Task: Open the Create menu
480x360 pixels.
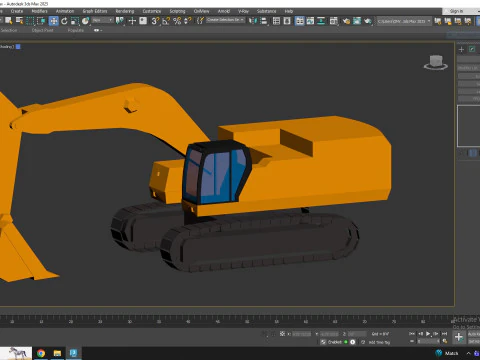Action: [x=17, y=11]
